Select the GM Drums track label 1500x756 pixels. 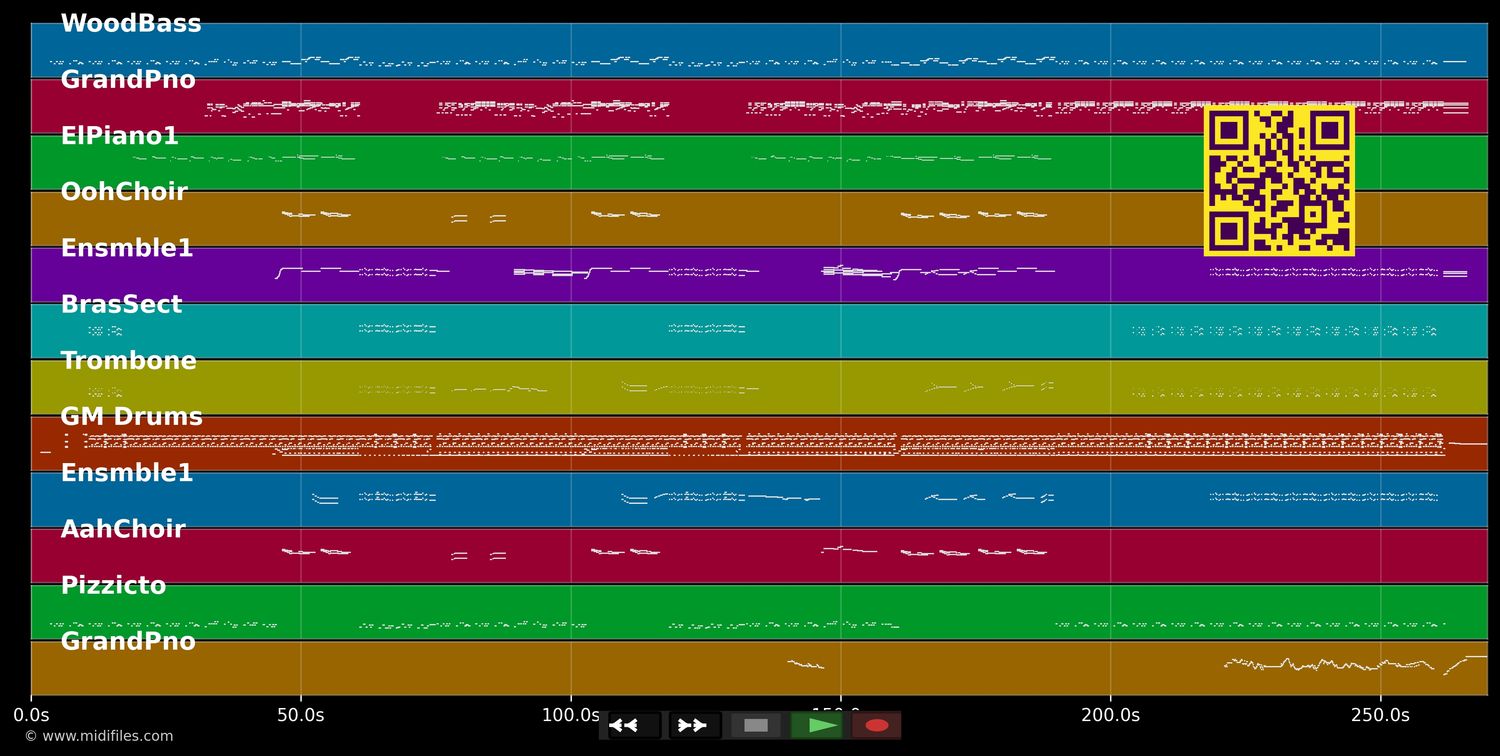click(131, 417)
